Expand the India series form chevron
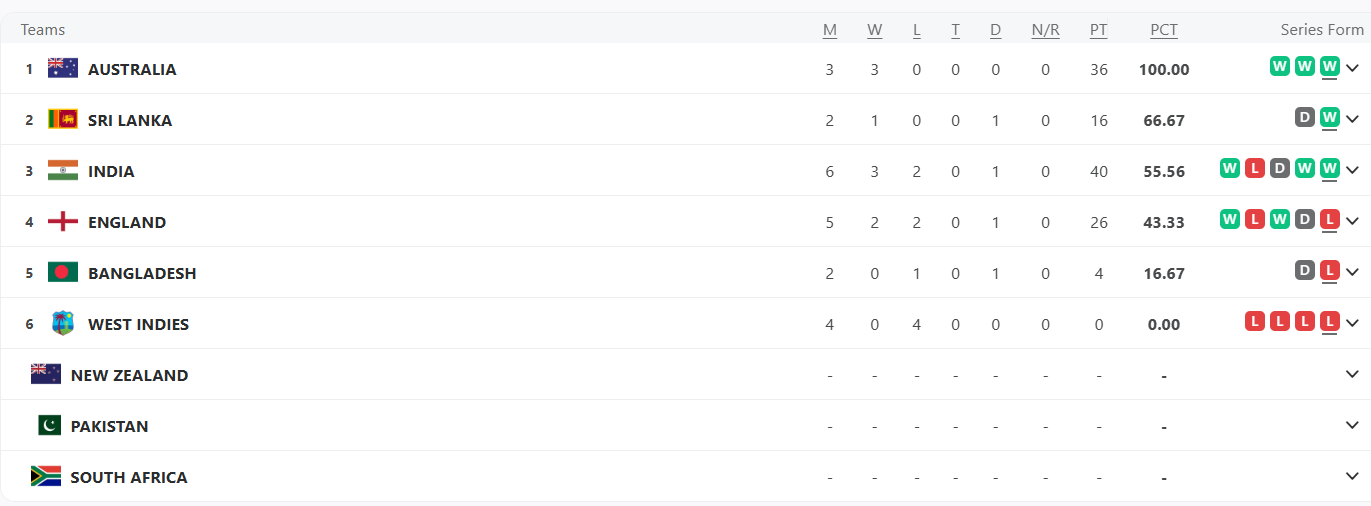Screen dimensions: 1371x506 point(1353,171)
